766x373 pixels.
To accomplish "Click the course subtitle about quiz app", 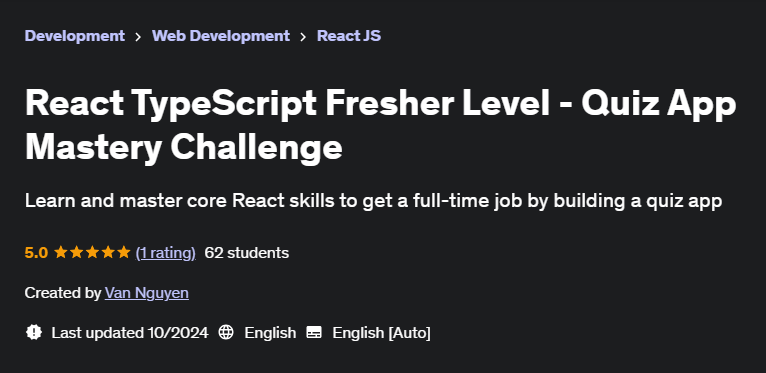I will pos(373,201).
